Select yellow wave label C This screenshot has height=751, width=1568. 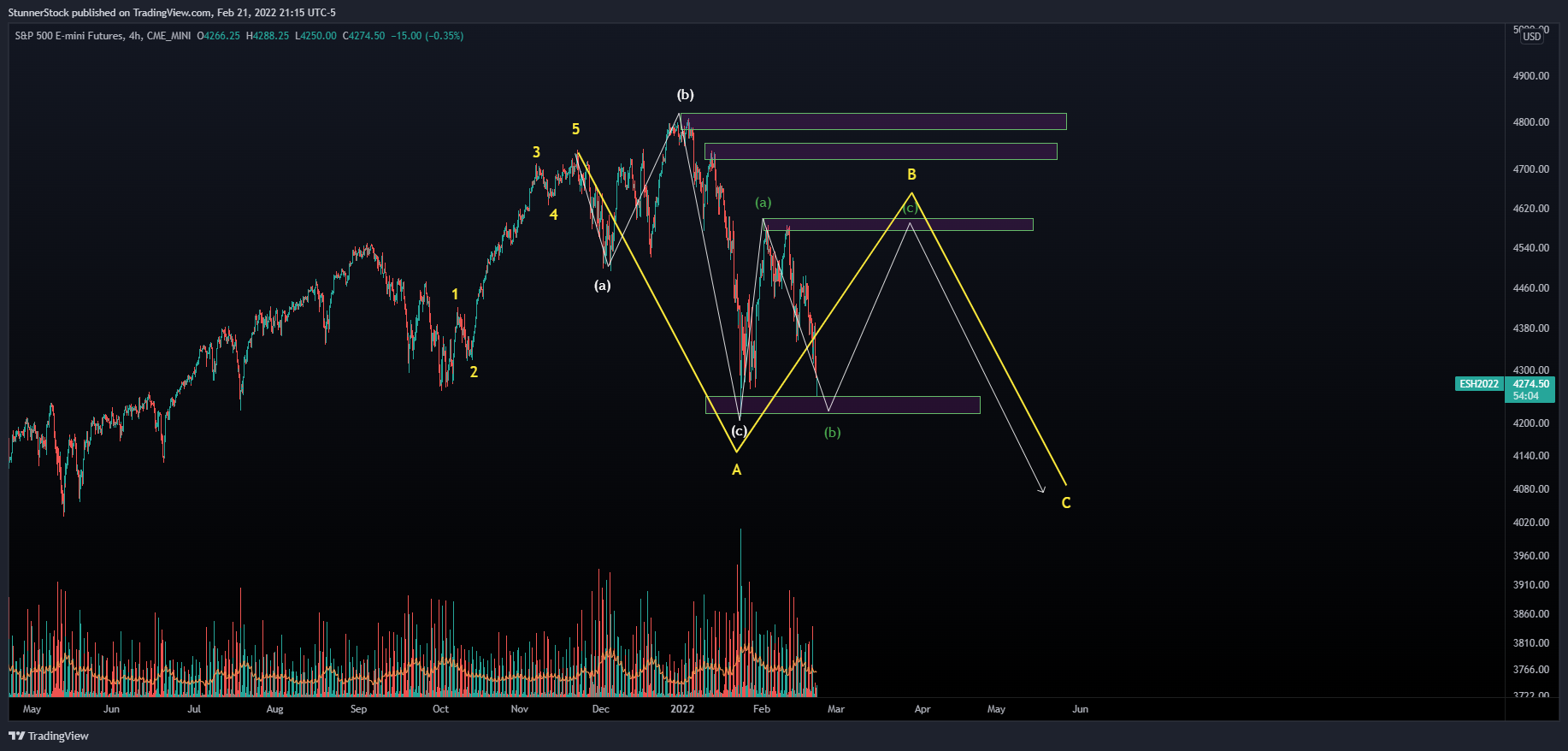[1066, 503]
